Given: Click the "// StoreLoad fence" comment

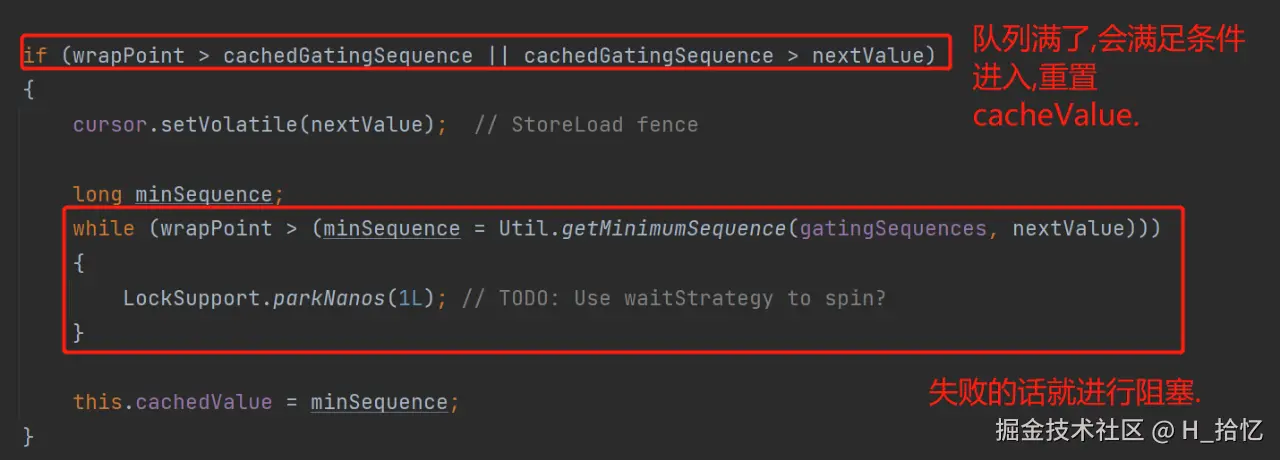Looking at the screenshot, I should click(x=586, y=125).
